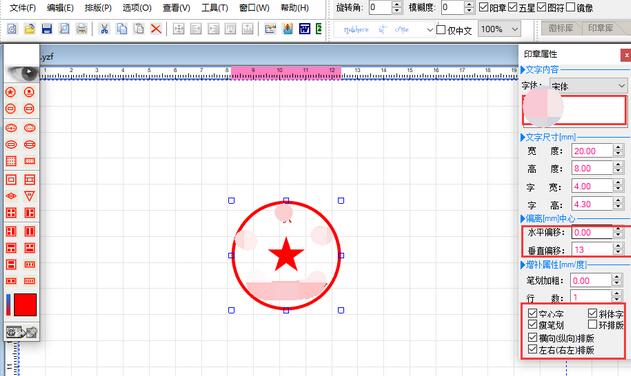Image resolution: width=631 pixels, height=376 pixels.
Task: Enable the 镜像 mirror checkbox
Action: (x=571, y=7)
